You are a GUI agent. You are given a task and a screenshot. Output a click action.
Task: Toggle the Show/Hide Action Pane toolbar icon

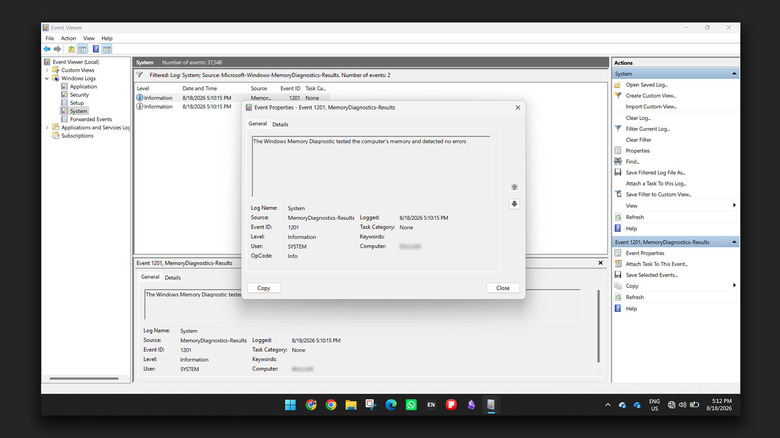click(x=107, y=49)
